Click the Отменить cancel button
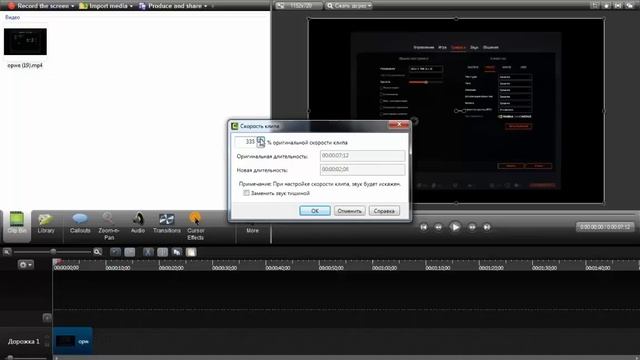640x360 pixels. click(x=349, y=211)
